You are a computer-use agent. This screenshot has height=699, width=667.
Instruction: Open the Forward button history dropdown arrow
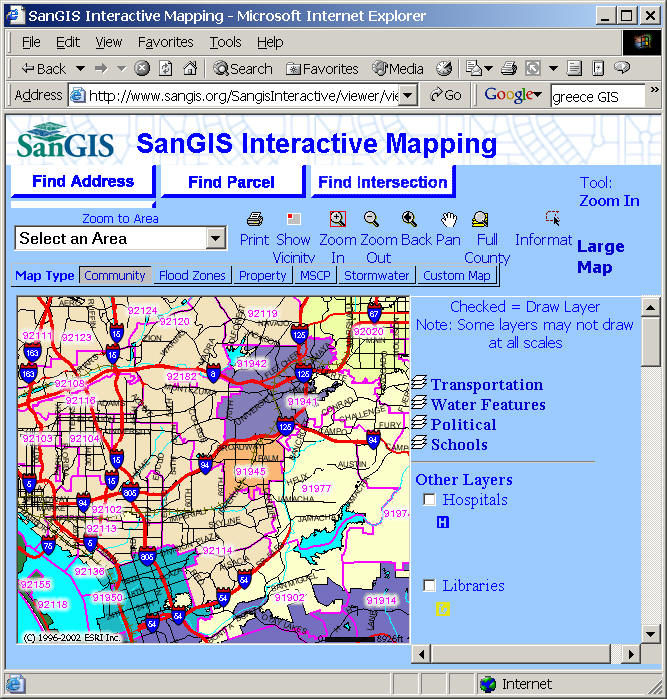(x=121, y=69)
